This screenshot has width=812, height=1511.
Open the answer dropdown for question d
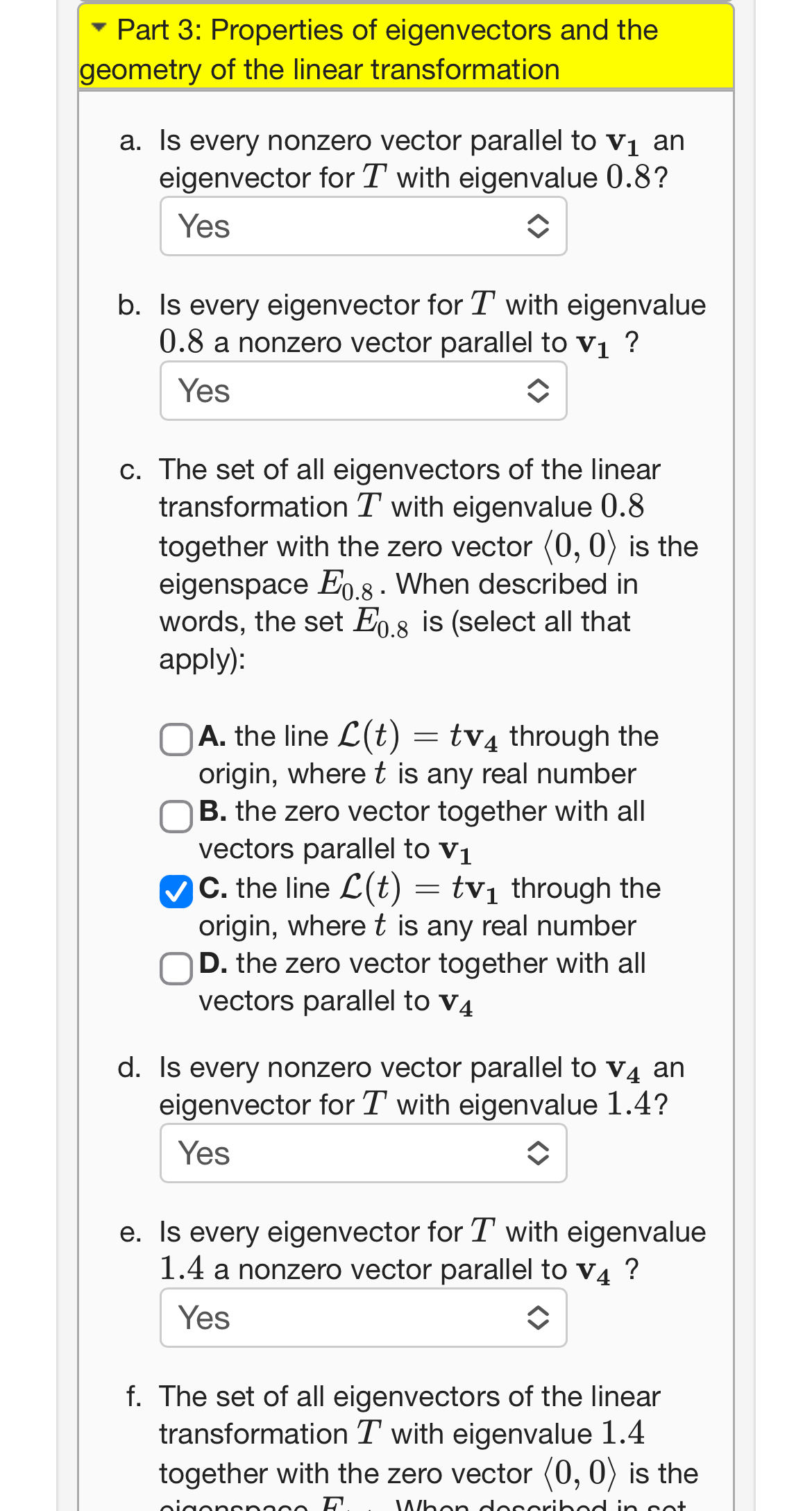pos(363,1153)
